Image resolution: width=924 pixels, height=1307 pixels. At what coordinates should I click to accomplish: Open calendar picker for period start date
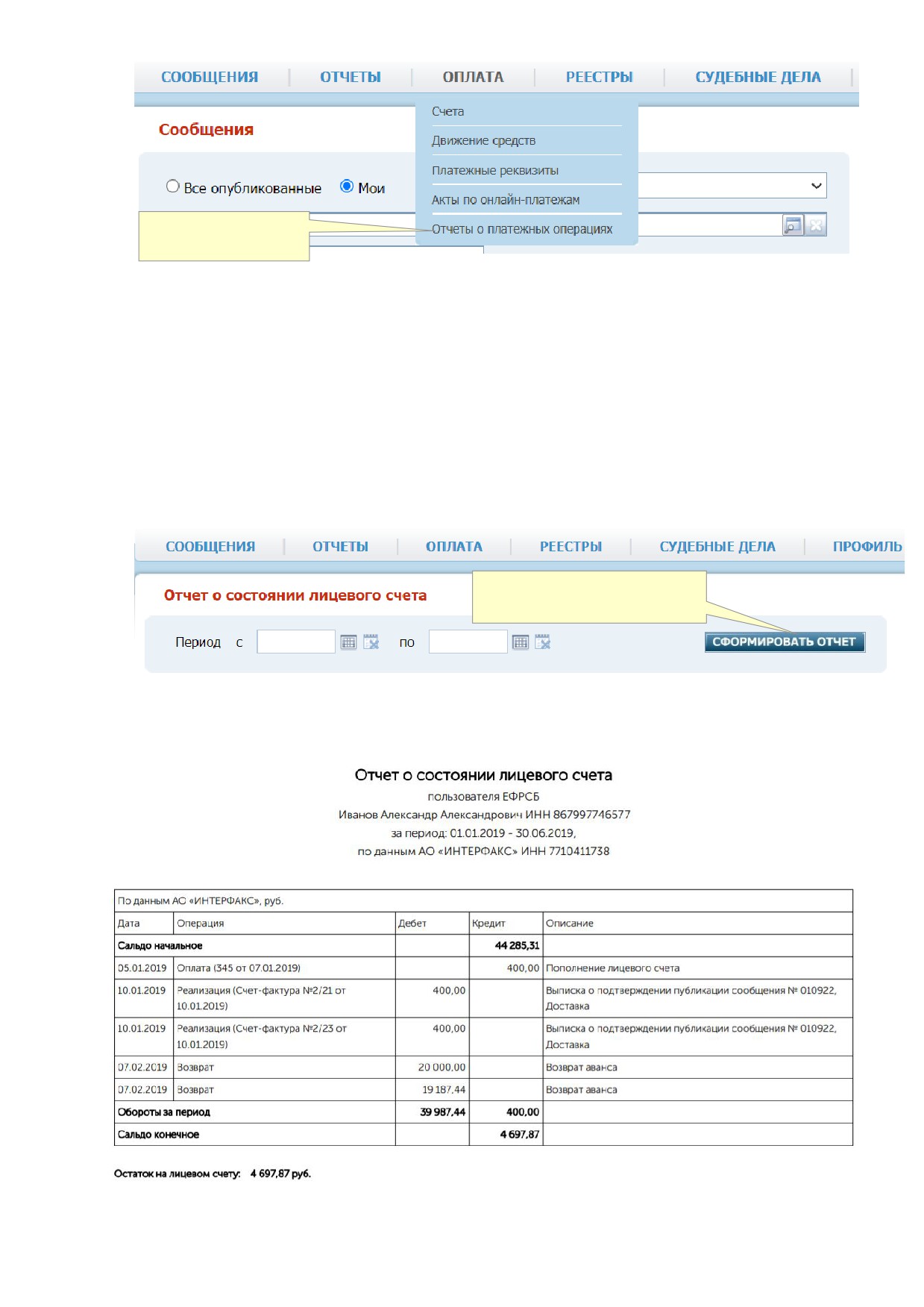point(348,642)
